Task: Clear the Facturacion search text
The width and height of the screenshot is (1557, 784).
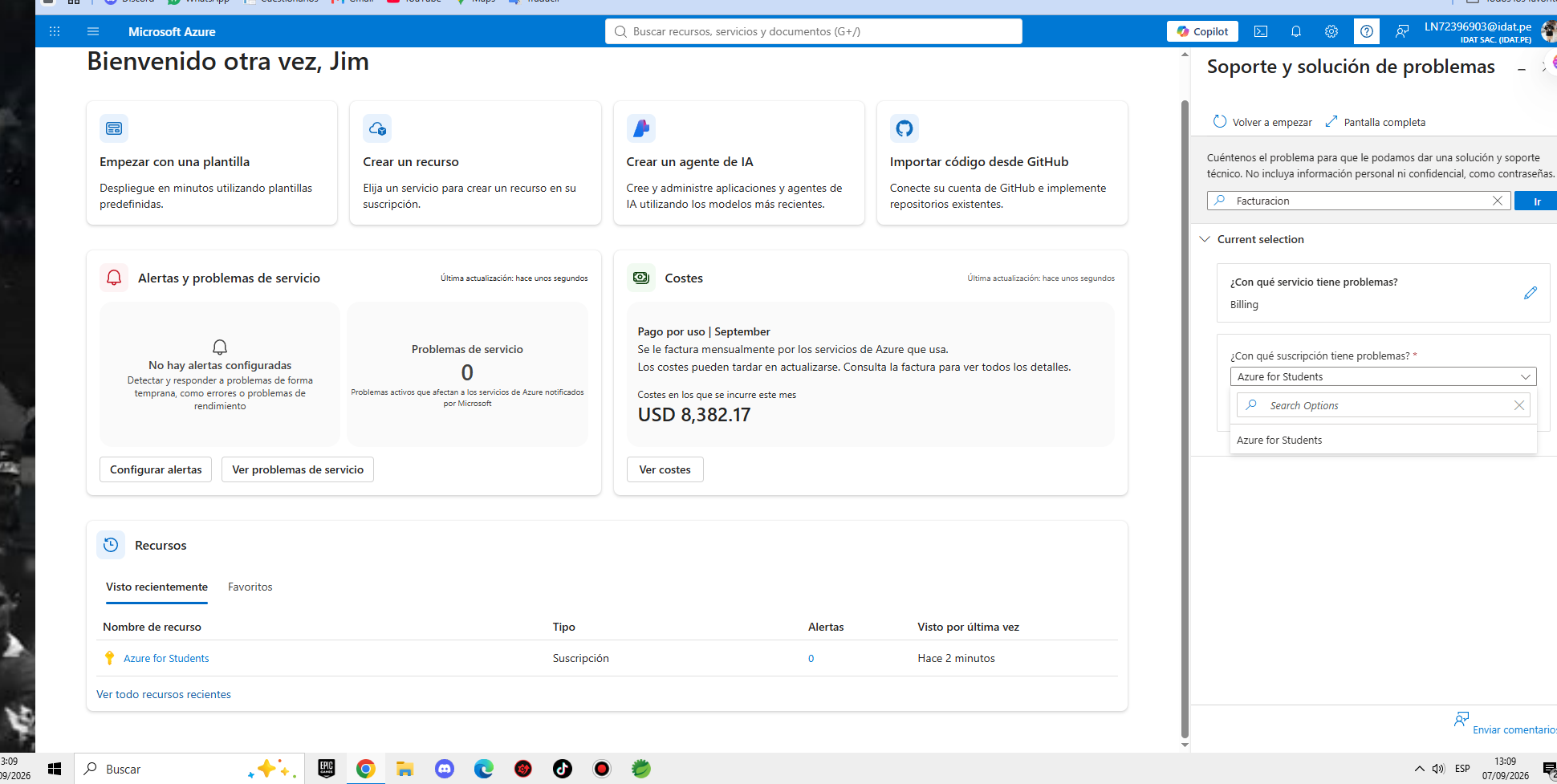Action: [x=1498, y=201]
